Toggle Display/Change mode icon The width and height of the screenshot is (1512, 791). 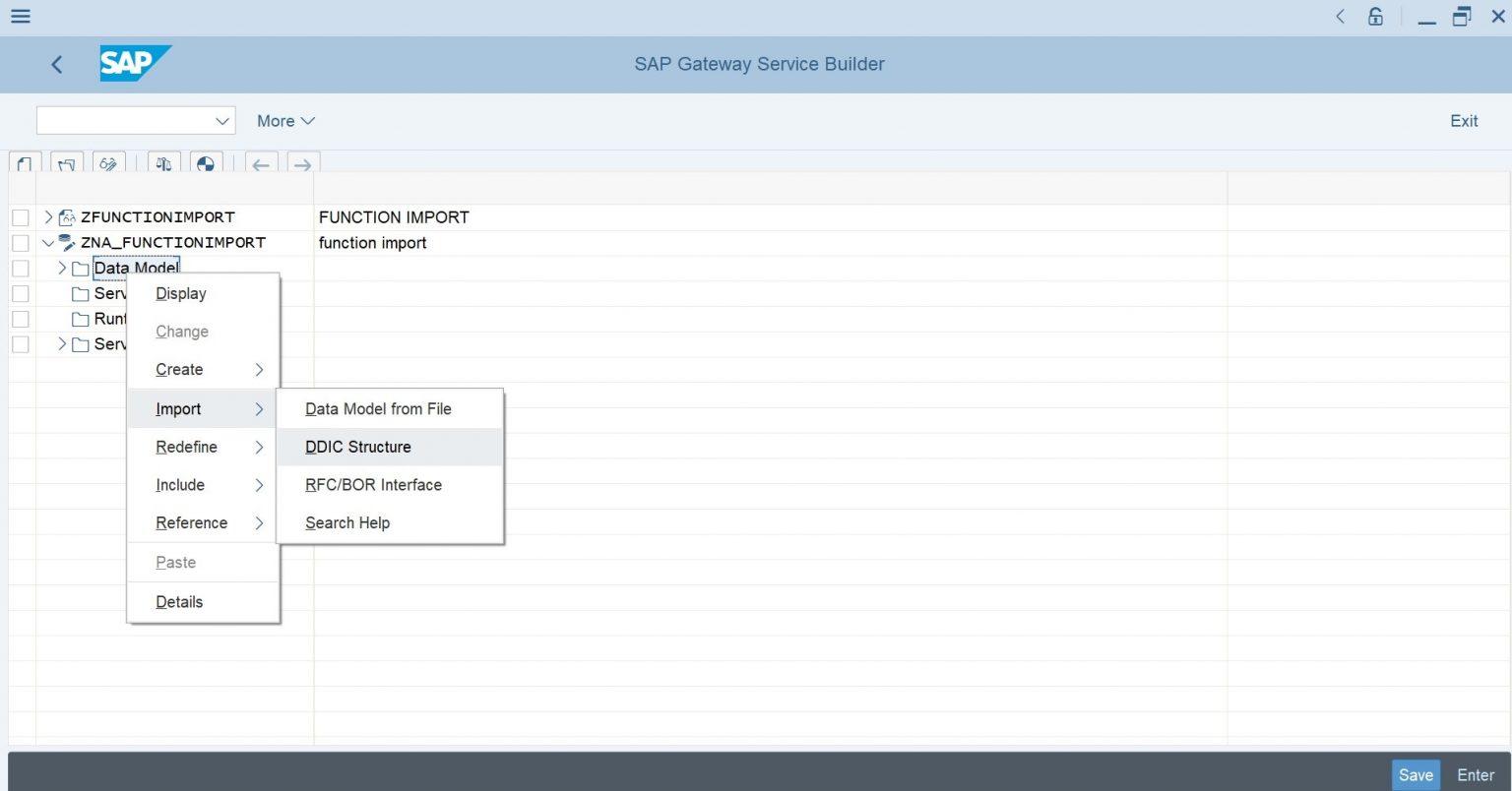(108, 164)
